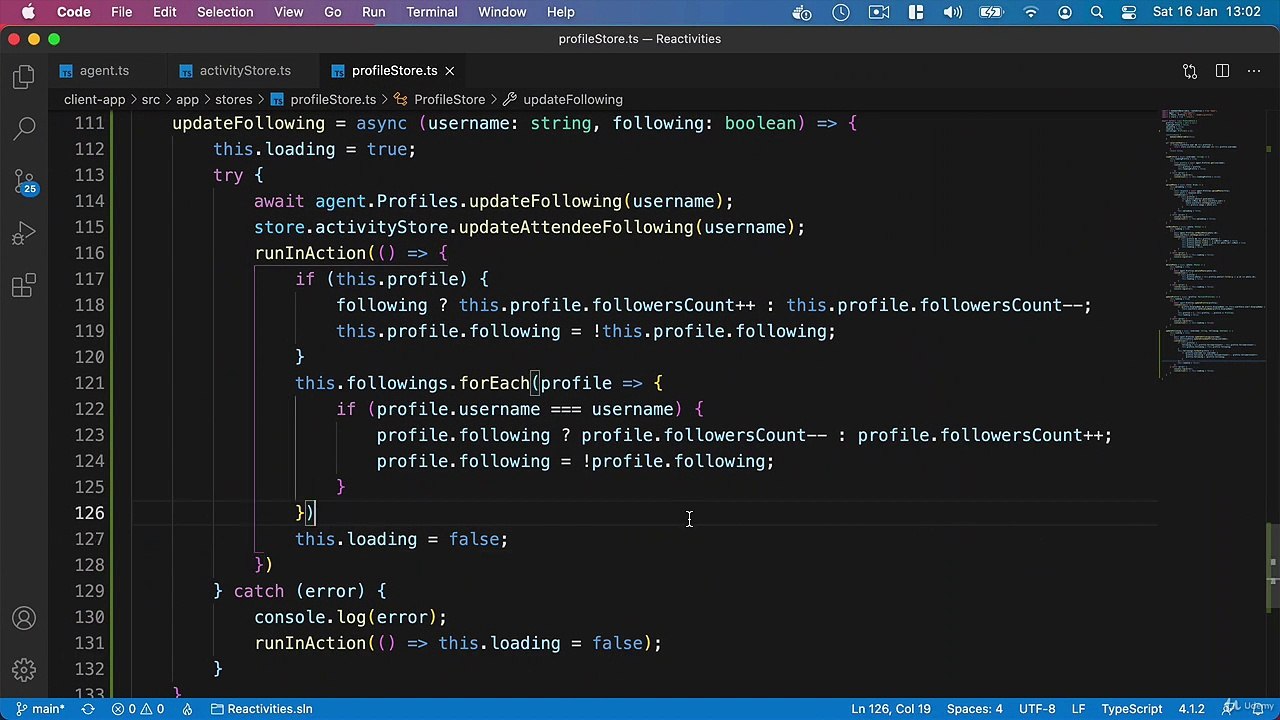The height and width of the screenshot is (720, 1280).
Task: Click the main* git branch in status bar
Action: click(x=39, y=709)
